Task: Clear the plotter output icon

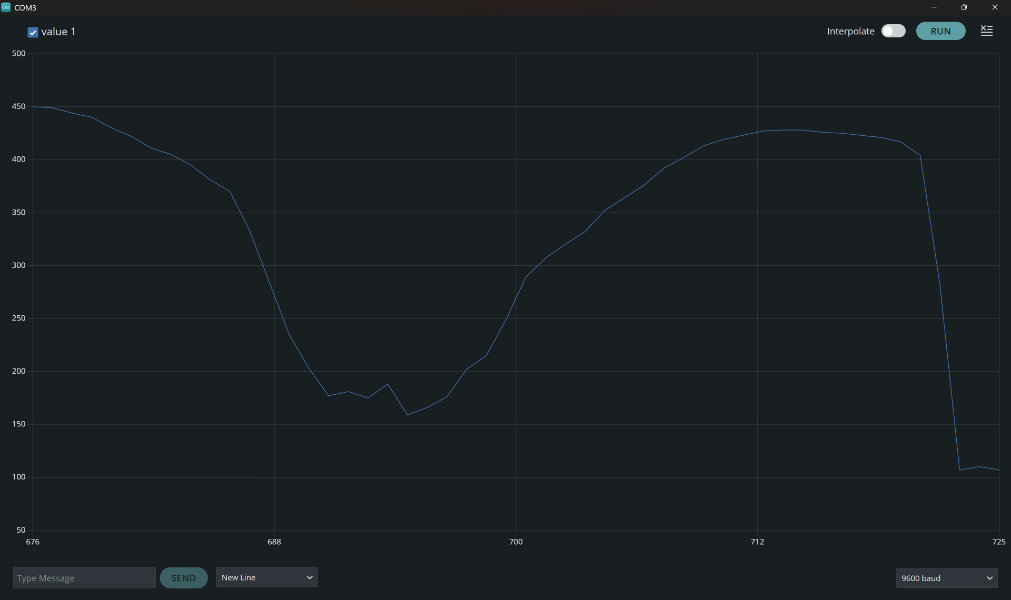Action: 986,30
